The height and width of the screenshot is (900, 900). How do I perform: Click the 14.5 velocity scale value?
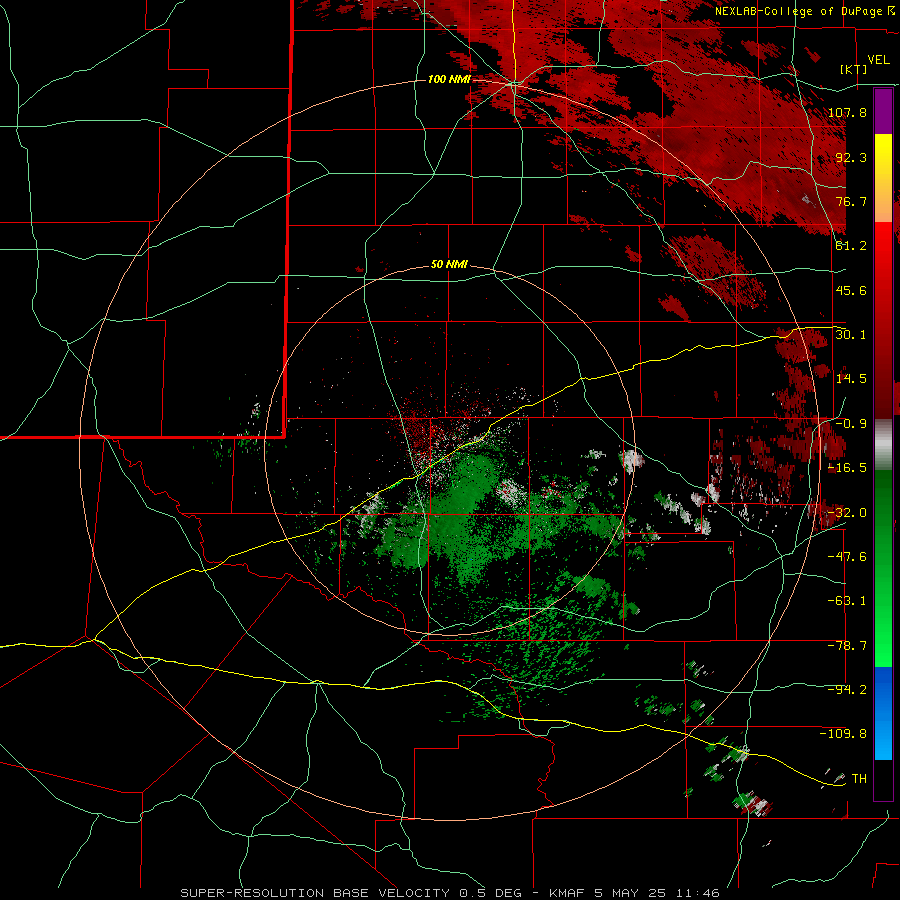coord(851,379)
